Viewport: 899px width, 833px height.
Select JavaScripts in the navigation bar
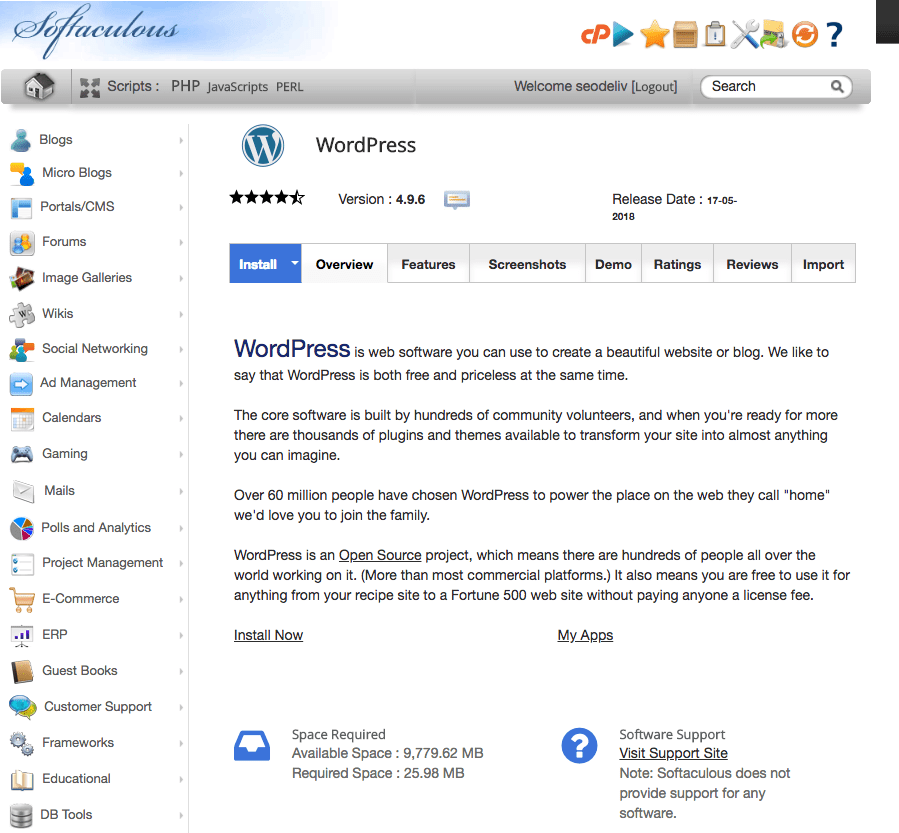tap(237, 87)
